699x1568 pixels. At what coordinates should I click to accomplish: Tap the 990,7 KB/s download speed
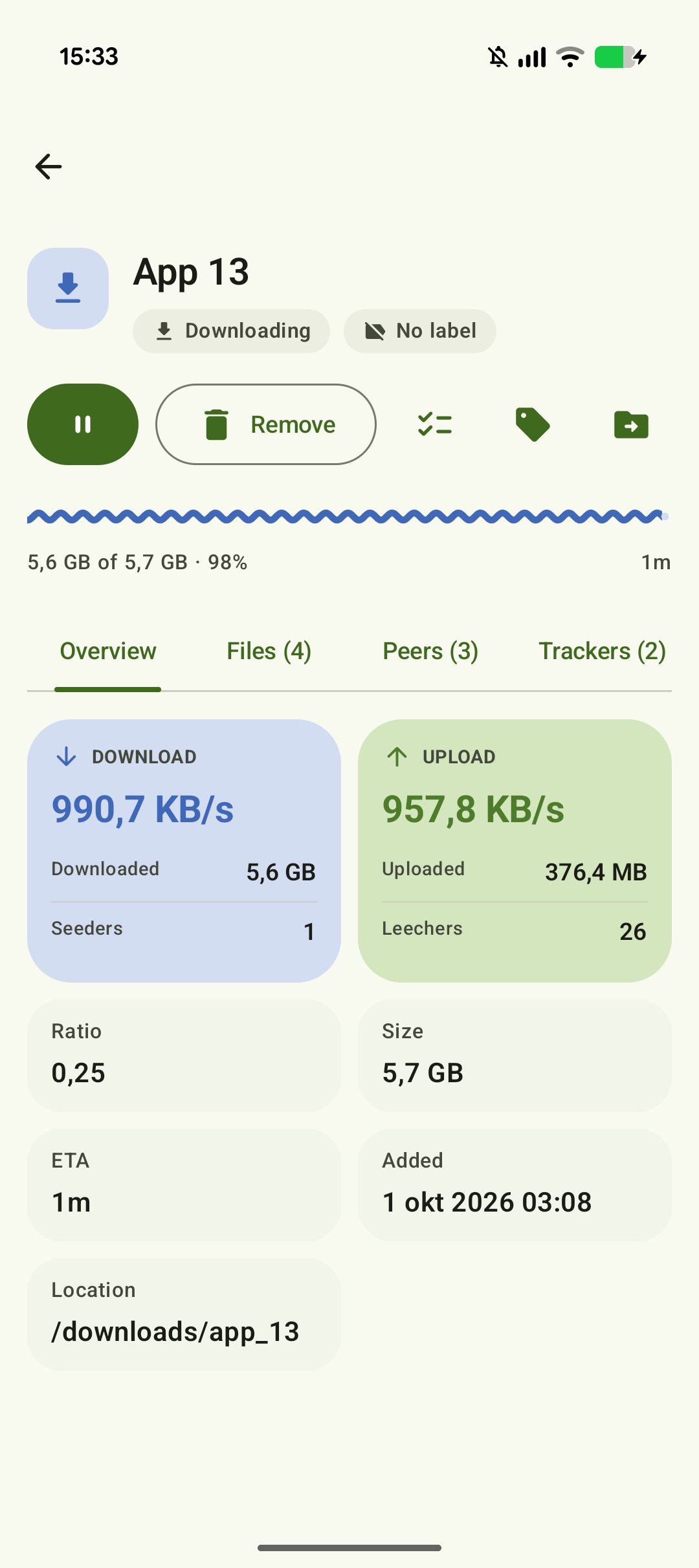pyautogui.click(x=142, y=809)
